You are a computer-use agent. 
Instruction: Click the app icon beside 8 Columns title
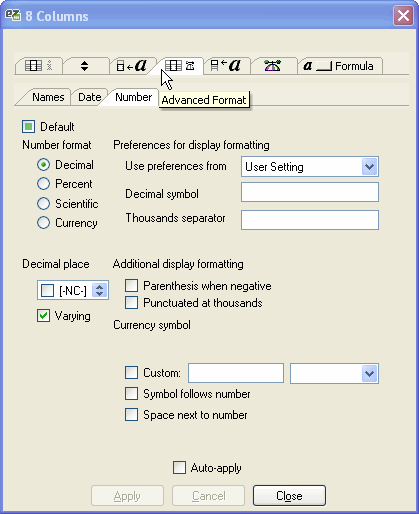coord(13,16)
